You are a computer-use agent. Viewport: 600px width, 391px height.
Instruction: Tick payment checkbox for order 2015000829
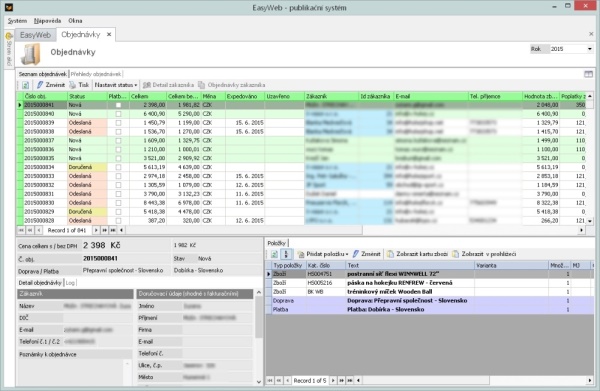[x=118, y=212]
